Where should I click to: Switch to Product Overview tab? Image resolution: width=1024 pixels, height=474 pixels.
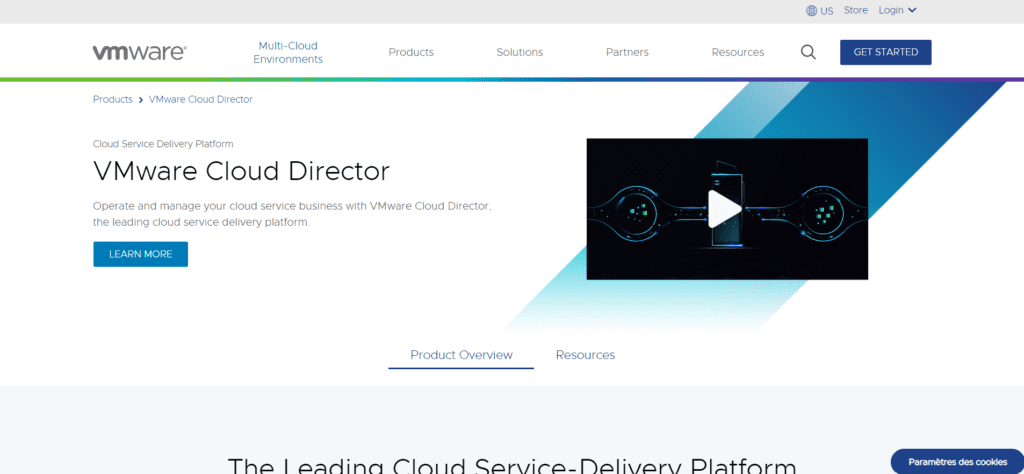461,355
